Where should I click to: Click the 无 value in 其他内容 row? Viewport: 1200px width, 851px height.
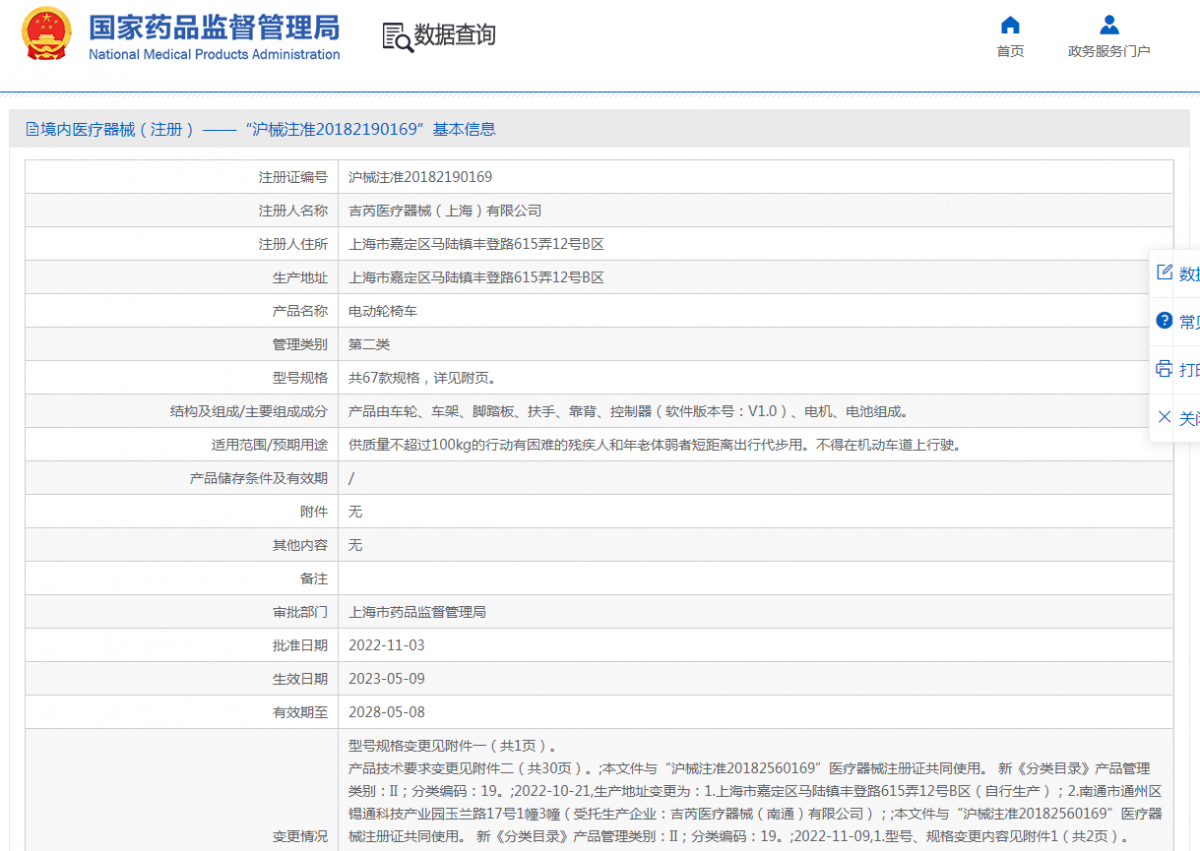coord(355,545)
